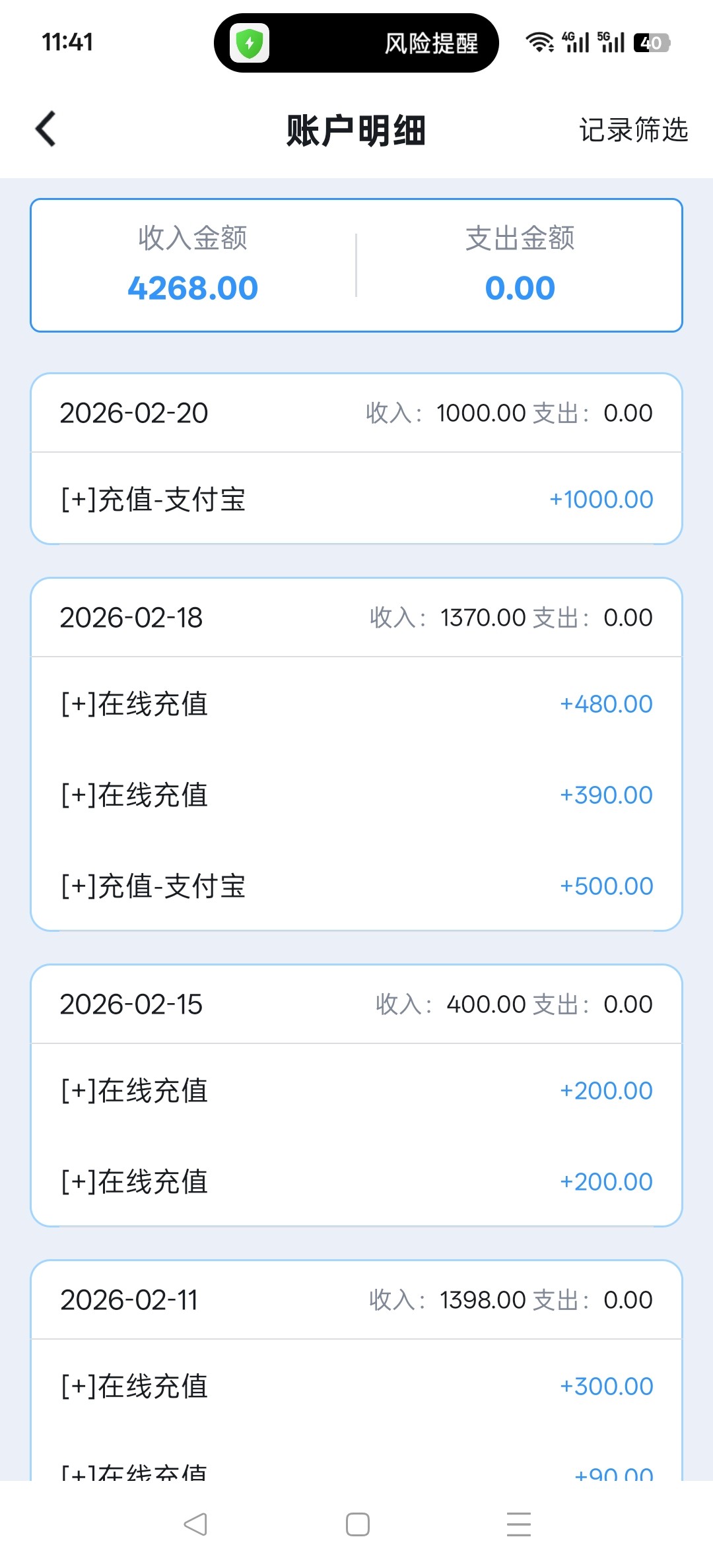Open the +1000.00 充值-支付宝 record
Viewport: 713px width, 1568px height.
pos(356,500)
